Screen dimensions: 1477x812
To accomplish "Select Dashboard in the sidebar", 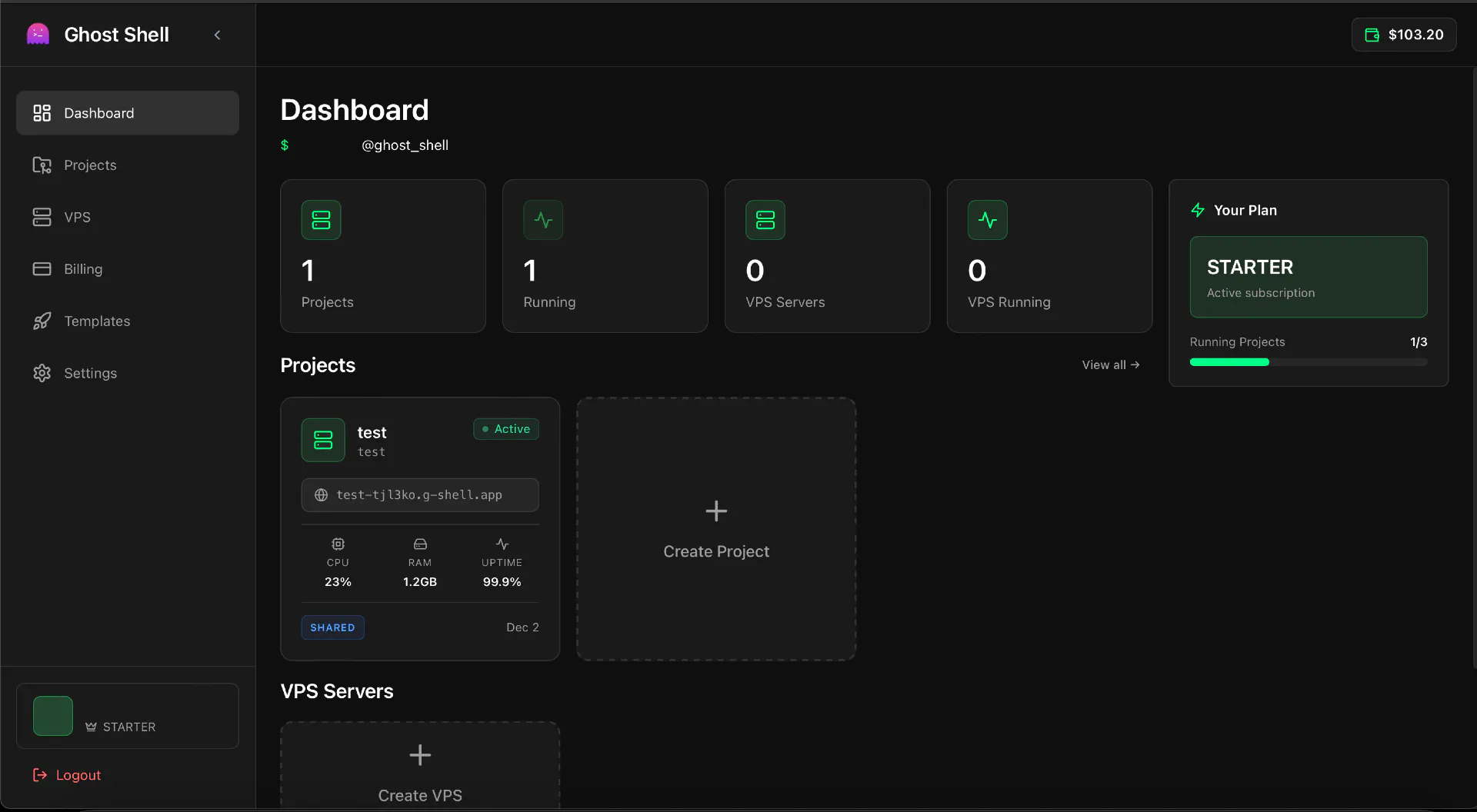I will coord(128,113).
